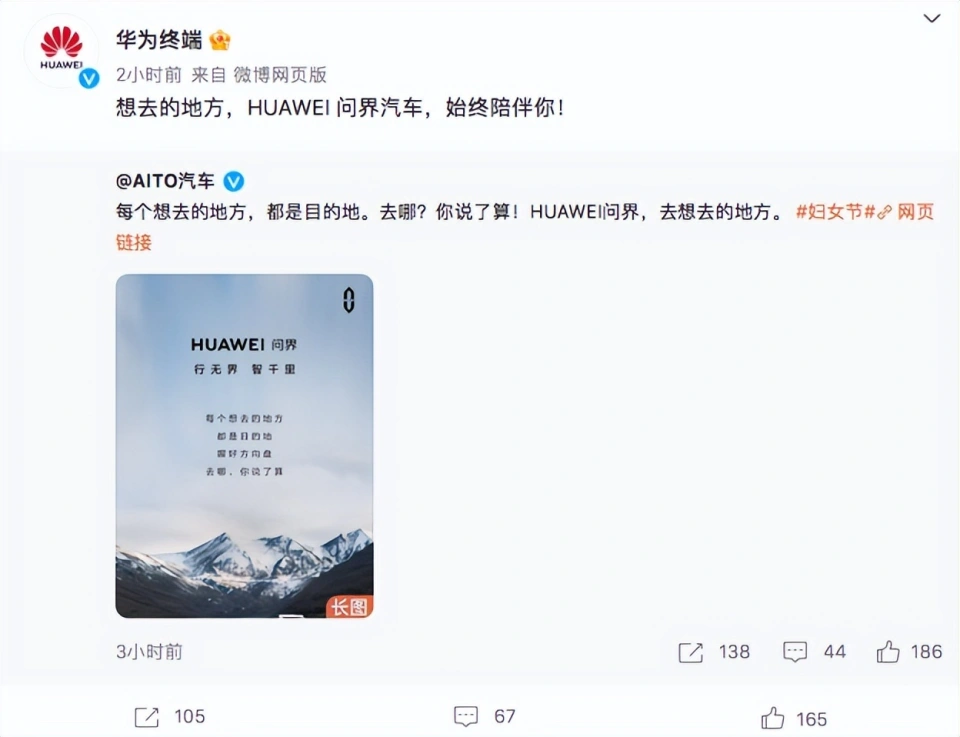This screenshot has height=737, width=960.
Task: Open the Huawei logo profile avatar
Action: (61, 50)
